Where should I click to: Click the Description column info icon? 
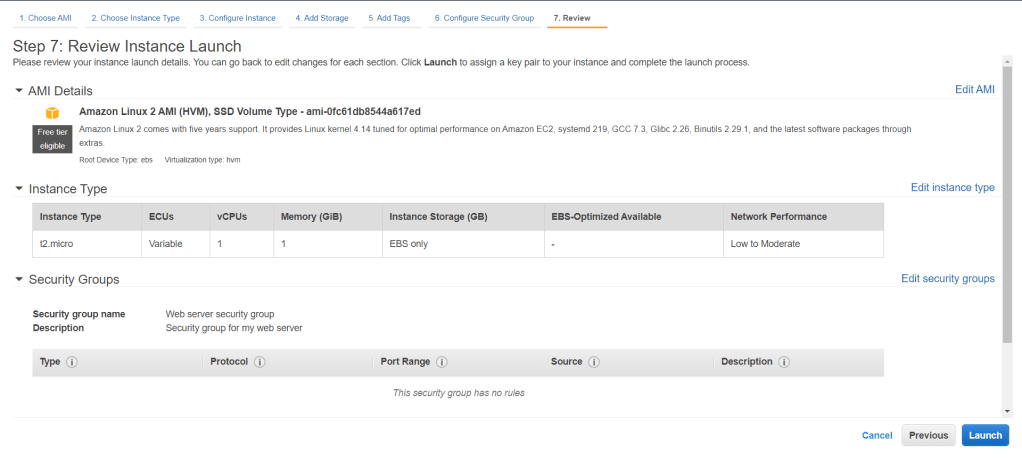coord(785,362)
